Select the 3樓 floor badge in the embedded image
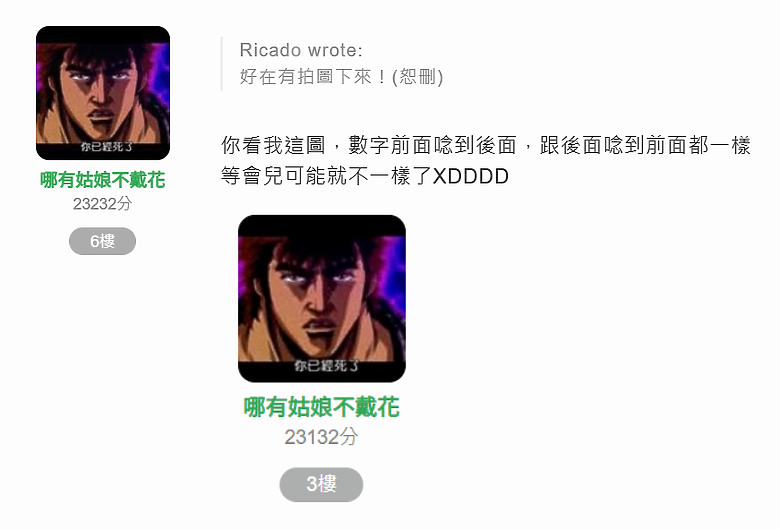Image resolution: width=780 pixels, height=529 pixels. [321, 484]
